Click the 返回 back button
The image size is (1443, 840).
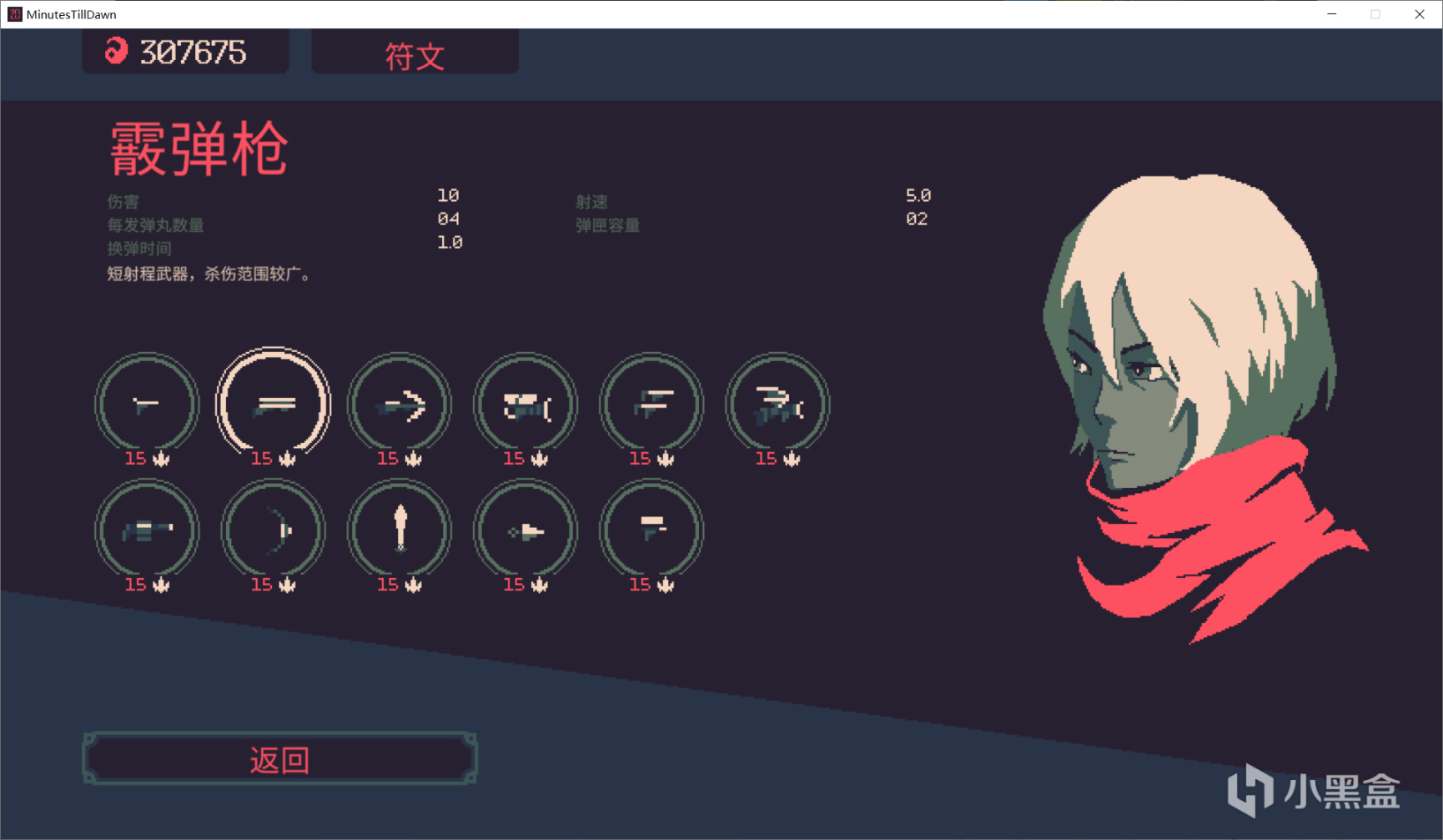pyautogui.click(x=279, y=758)
